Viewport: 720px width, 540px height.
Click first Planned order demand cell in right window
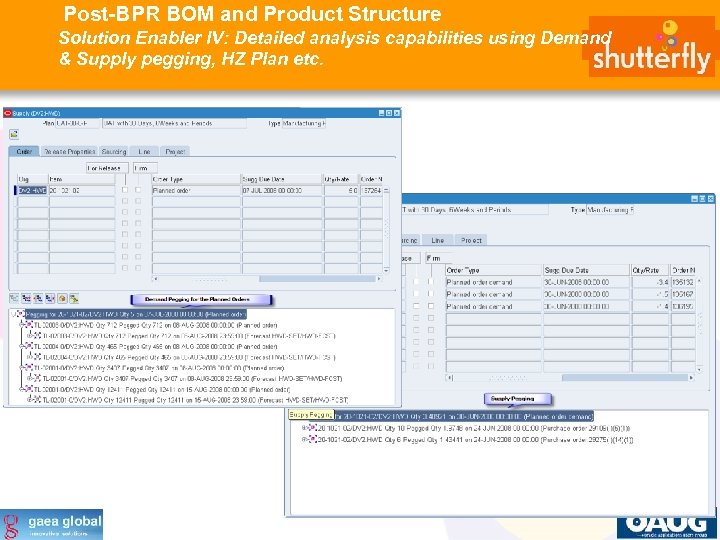tap(493, 282)
